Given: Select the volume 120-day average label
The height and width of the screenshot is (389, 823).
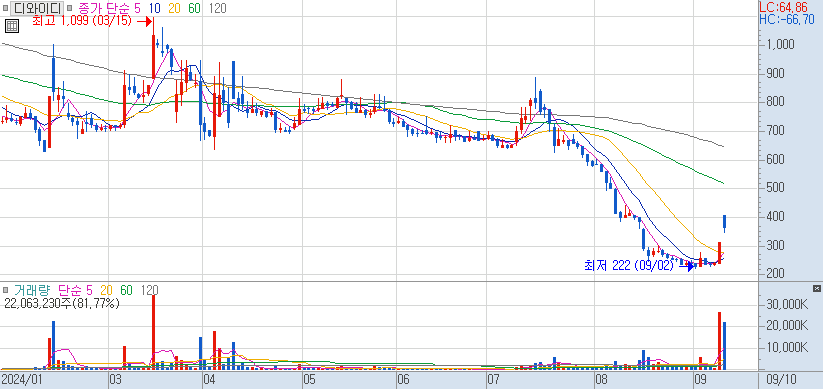Looking at the screenshot, I should pyautogui.click(x=150, y=290).
